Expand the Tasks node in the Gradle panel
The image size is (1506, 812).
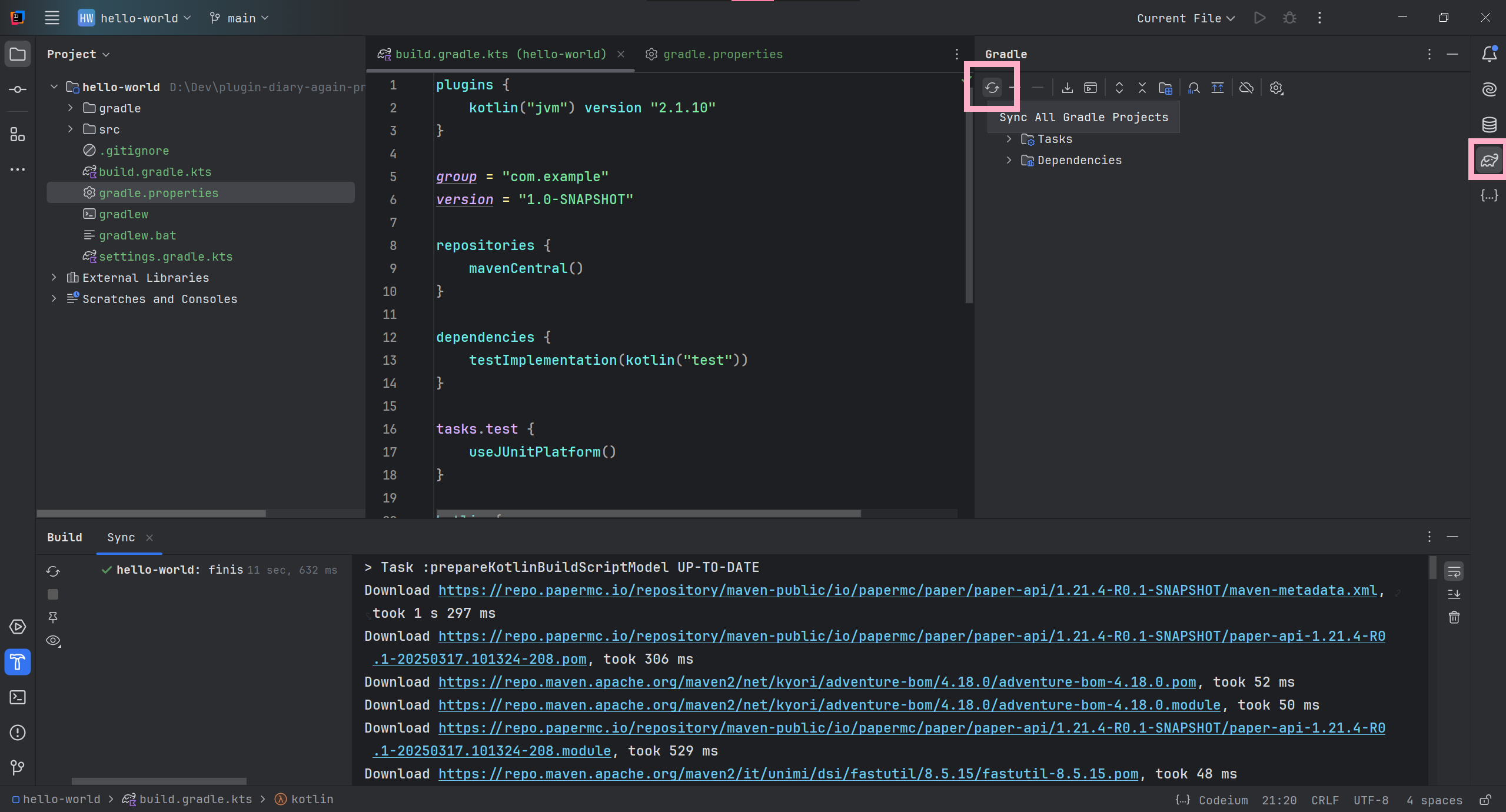[x=1008, y=139]
